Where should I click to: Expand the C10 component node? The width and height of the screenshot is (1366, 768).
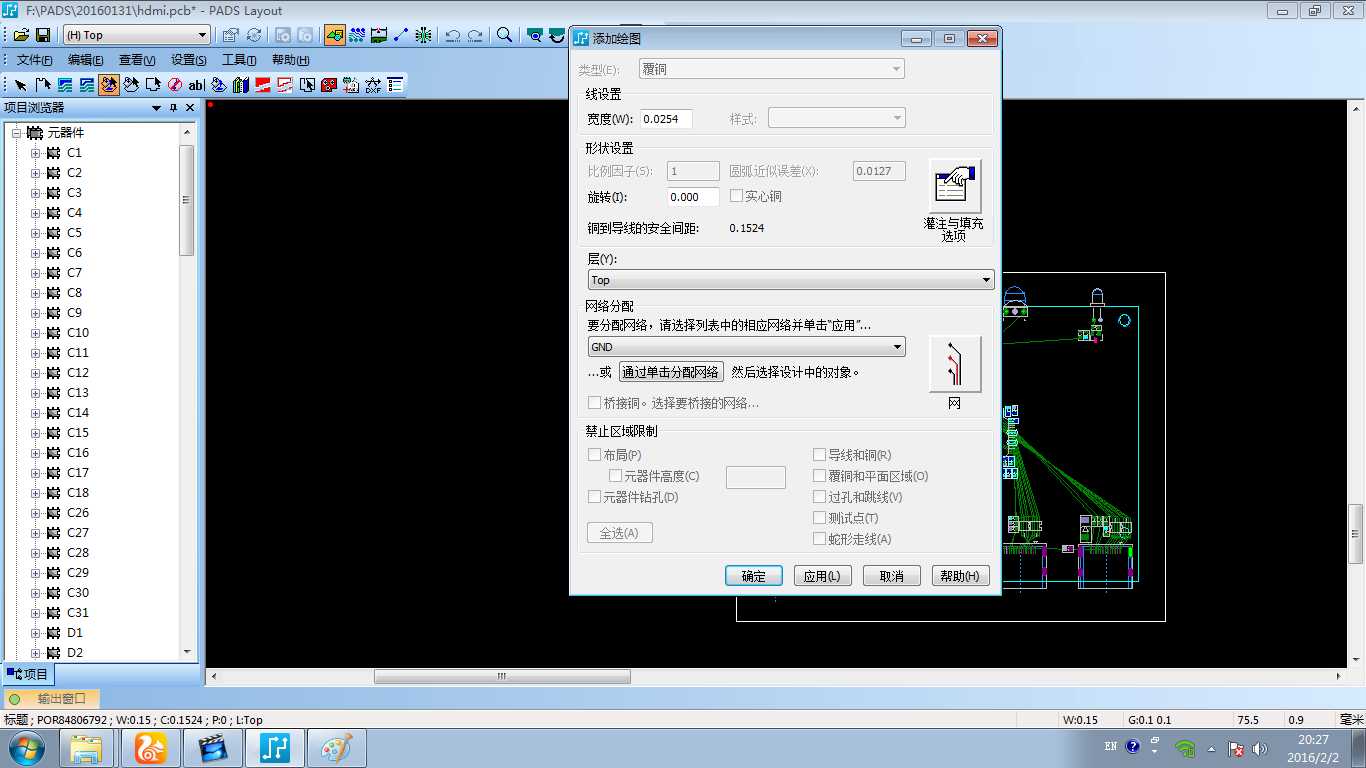click(36, 333)
